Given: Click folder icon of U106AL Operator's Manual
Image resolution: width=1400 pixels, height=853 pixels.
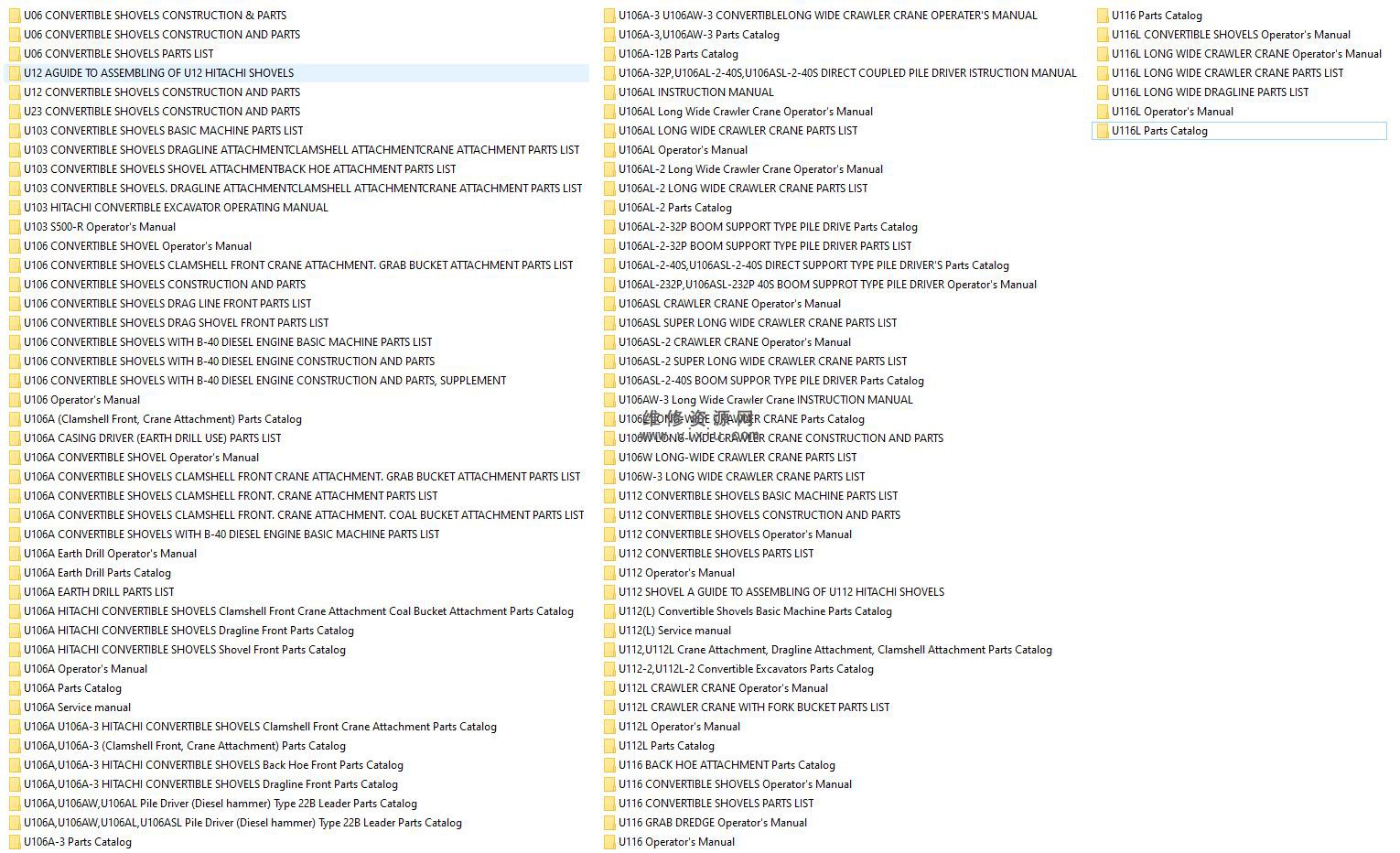Looking at the screenshot, I should 609,150.
